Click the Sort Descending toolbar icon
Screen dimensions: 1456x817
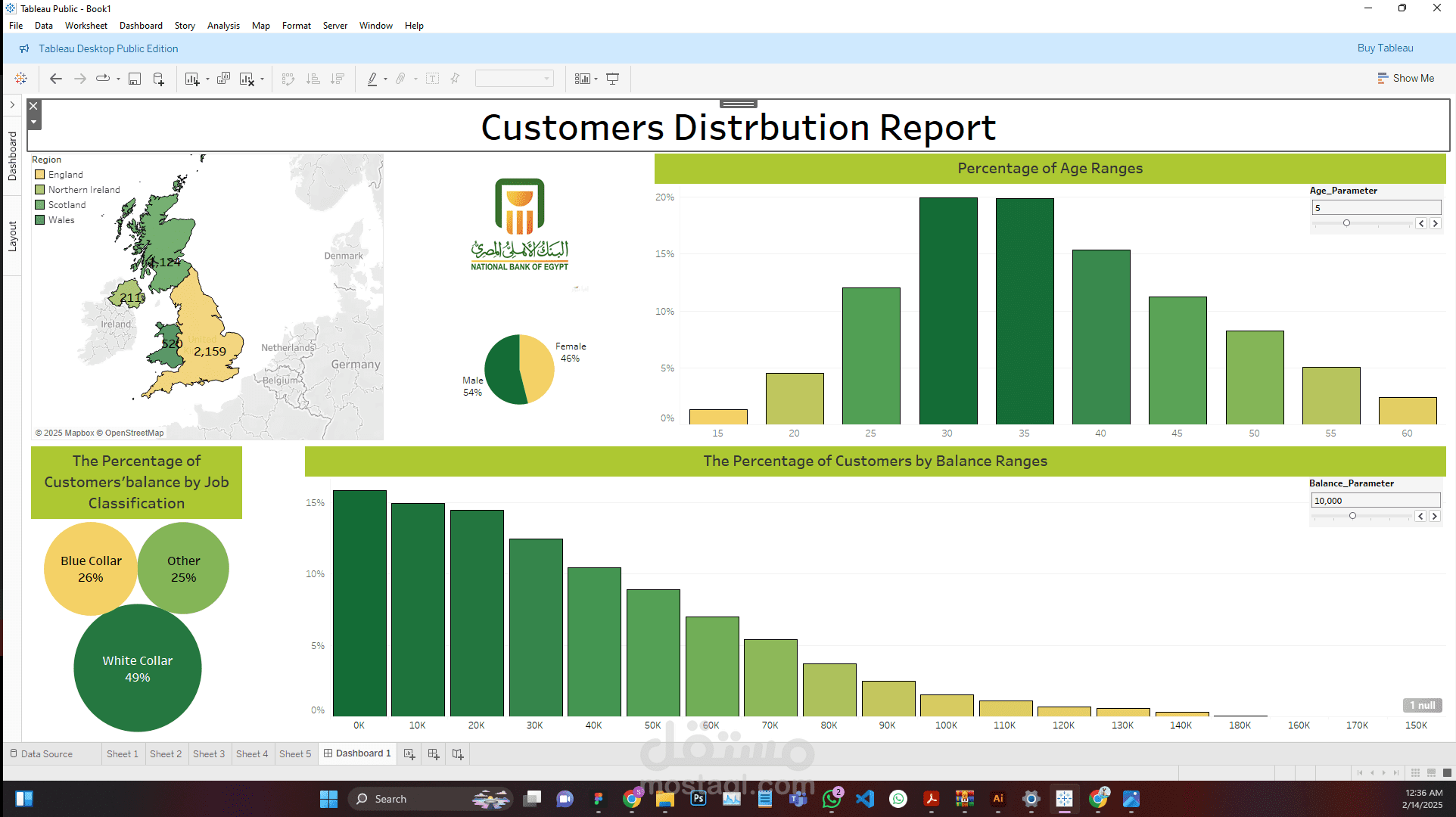pos(338,79)
